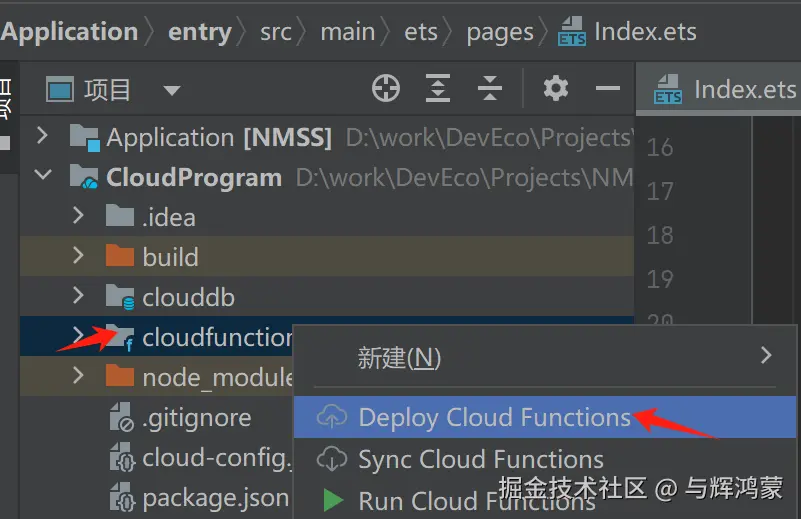Expand the node_modules folder node

tap(78, 375)
